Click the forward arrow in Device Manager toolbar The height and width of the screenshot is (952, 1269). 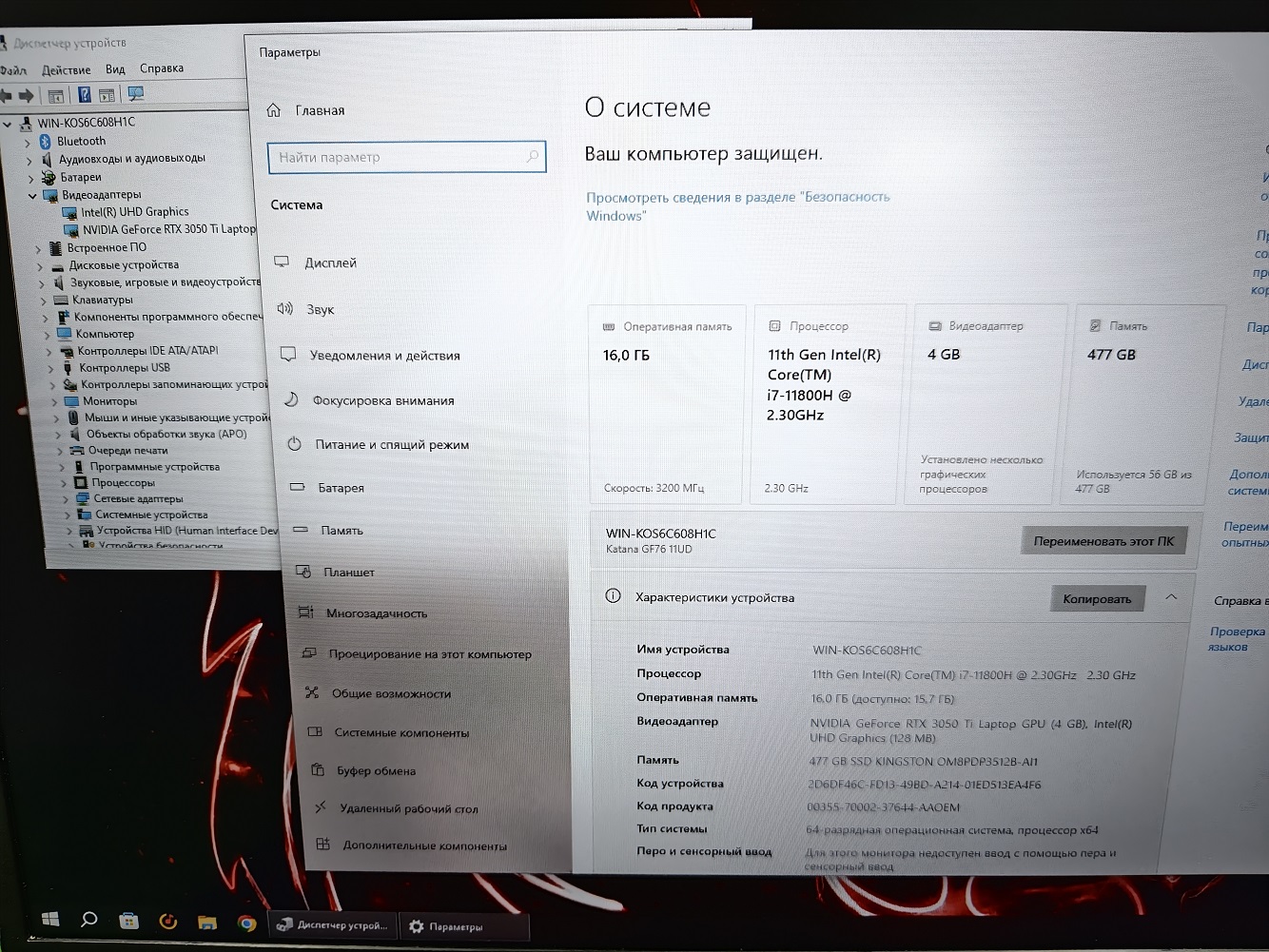point(27,95)
